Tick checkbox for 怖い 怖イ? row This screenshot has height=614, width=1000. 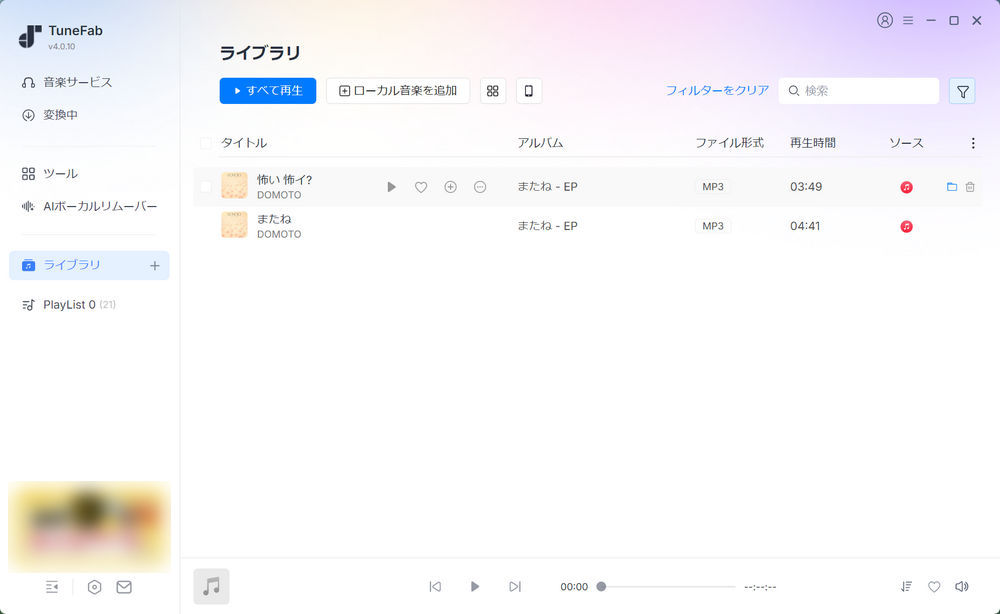(x=205, y=187)
